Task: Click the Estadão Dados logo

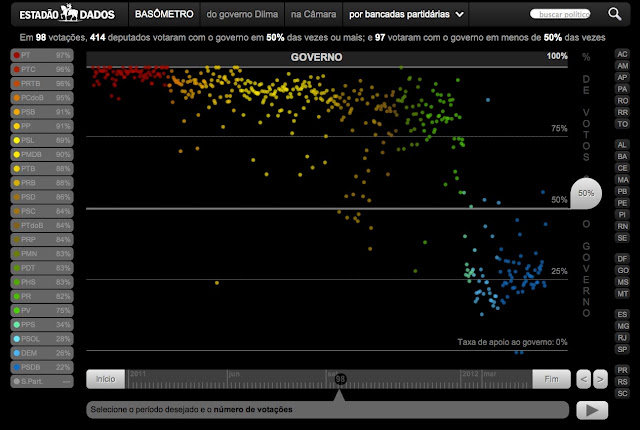Action: (x=67, y=14)
